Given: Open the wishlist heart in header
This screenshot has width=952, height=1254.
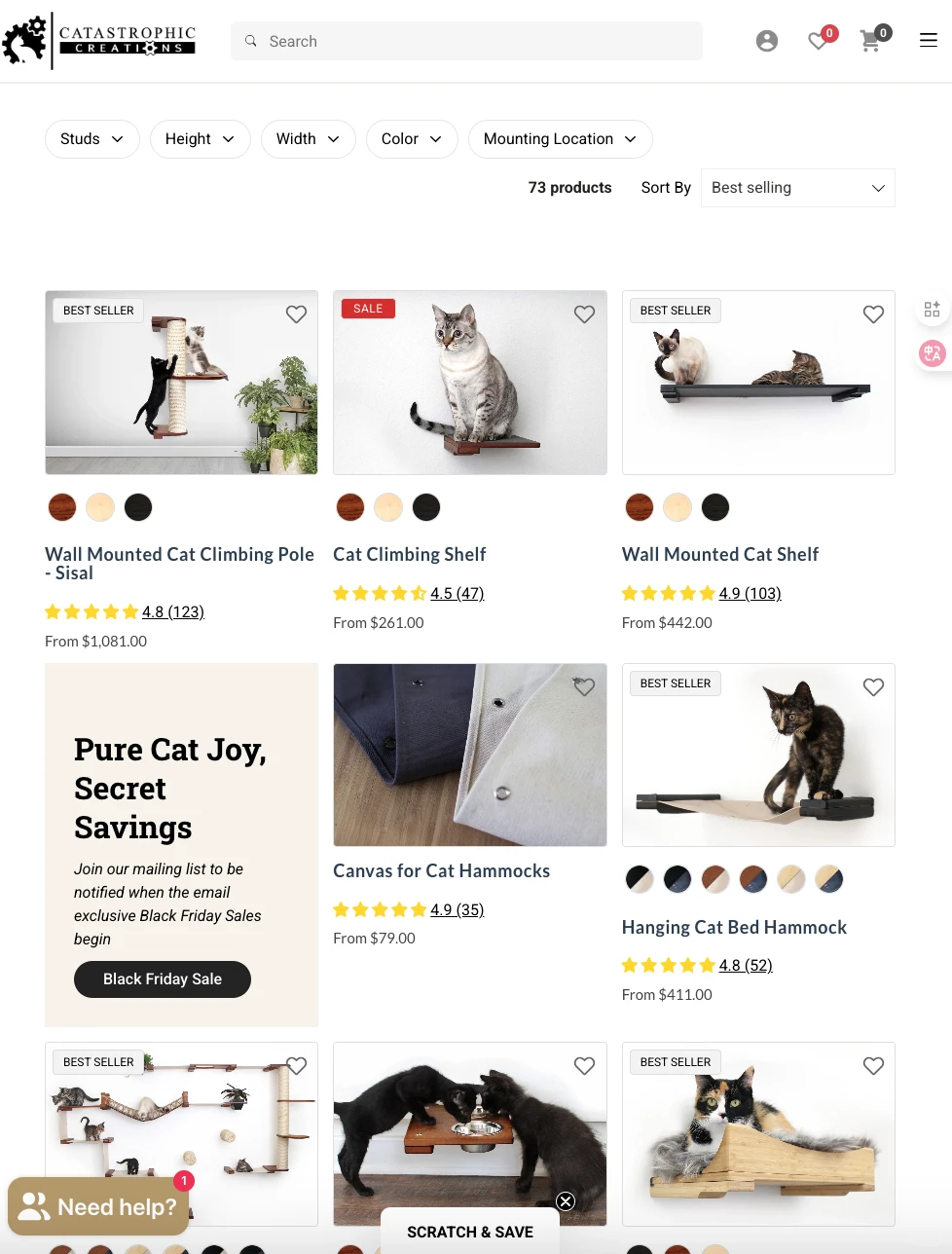Looking at the screenshot, I should tap(819, 41).
